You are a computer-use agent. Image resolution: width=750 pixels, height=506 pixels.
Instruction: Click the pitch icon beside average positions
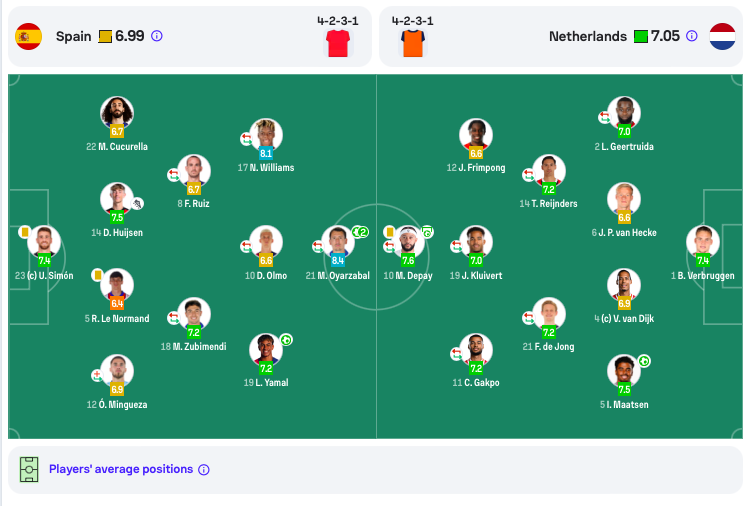29,469
